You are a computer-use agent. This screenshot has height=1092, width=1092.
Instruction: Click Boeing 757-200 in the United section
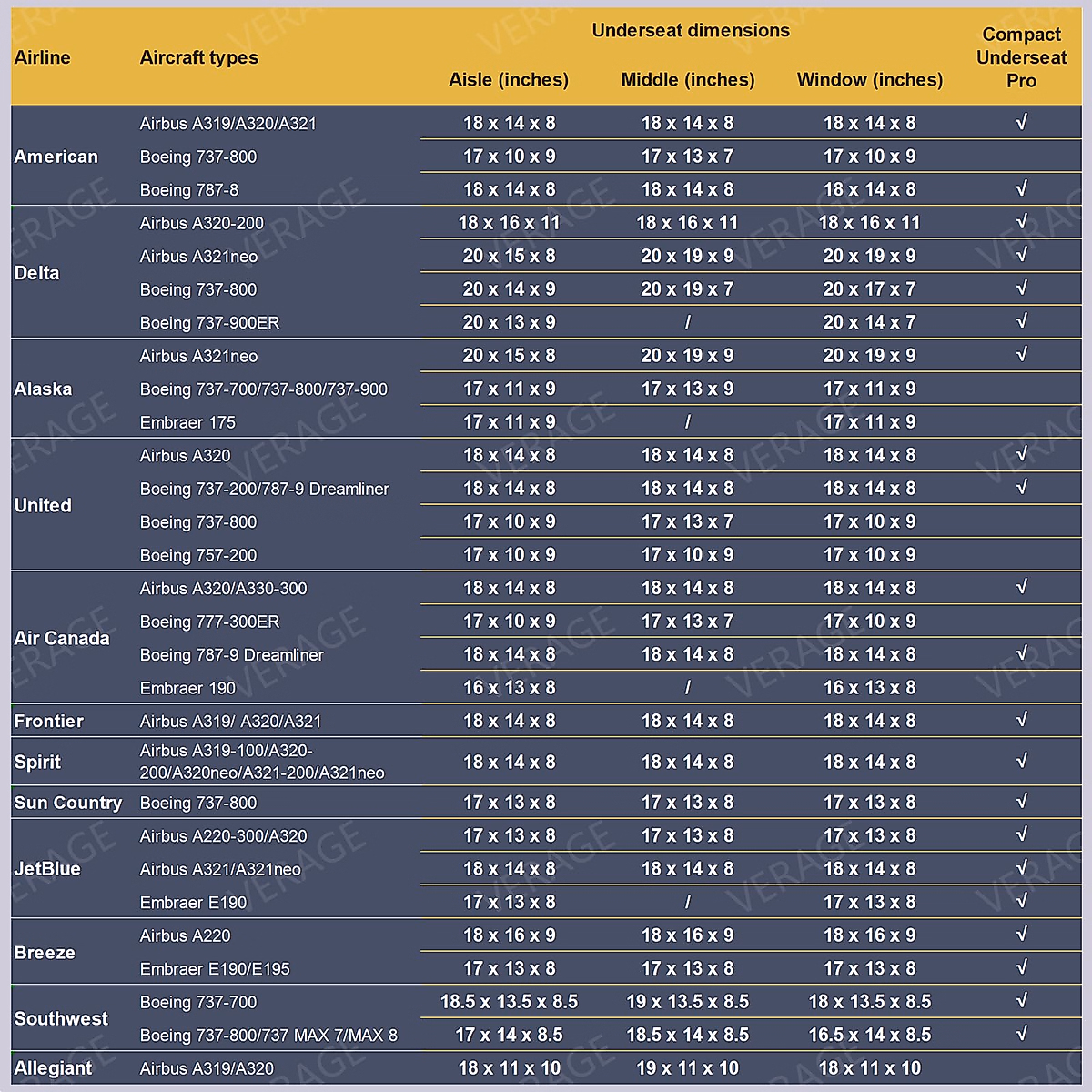coord(198,555)
